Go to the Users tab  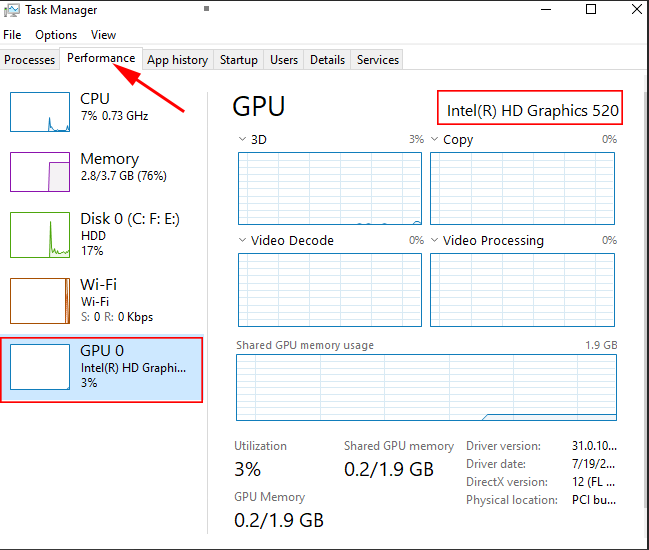284,60
